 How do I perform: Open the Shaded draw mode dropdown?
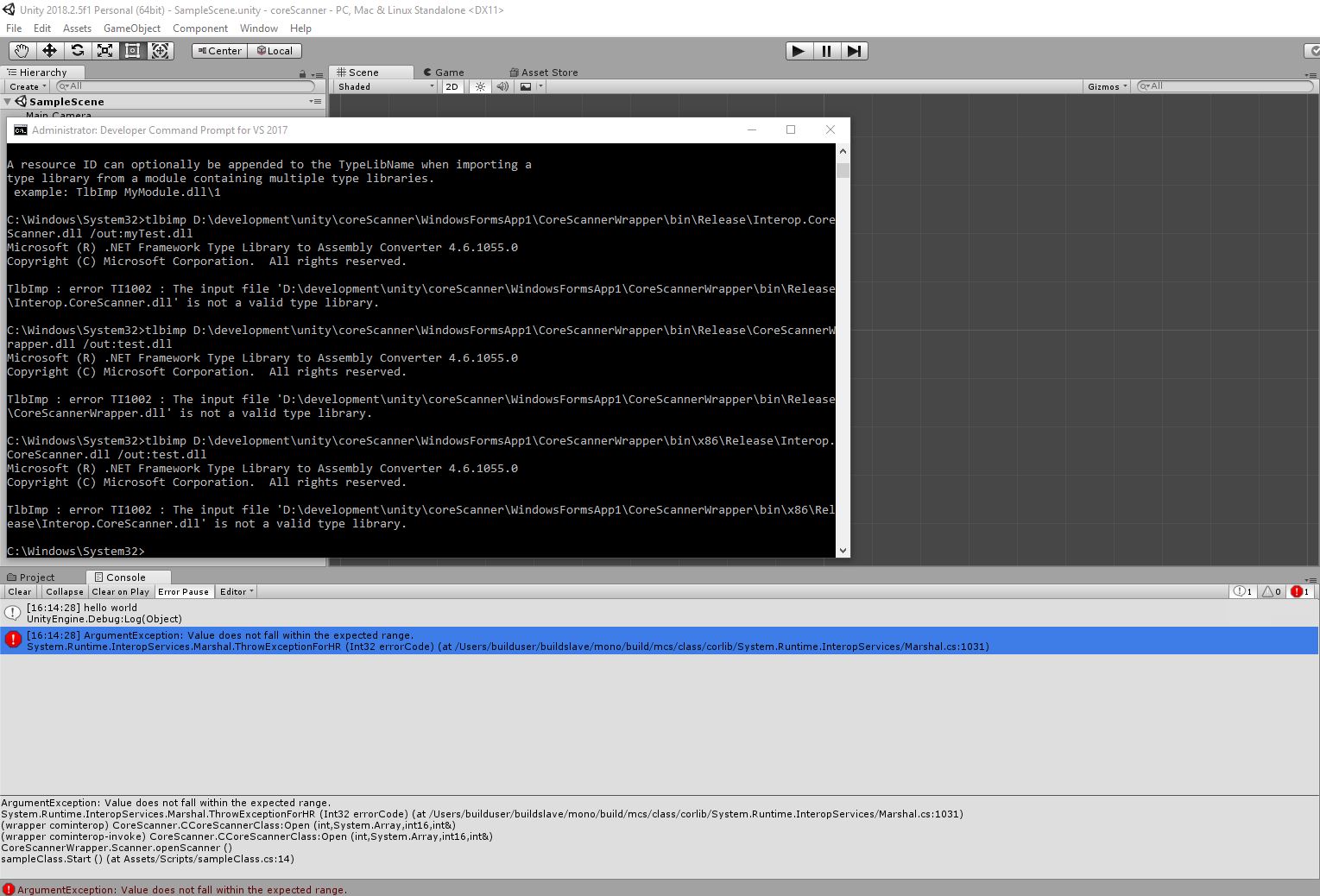[x=386, y=86]
